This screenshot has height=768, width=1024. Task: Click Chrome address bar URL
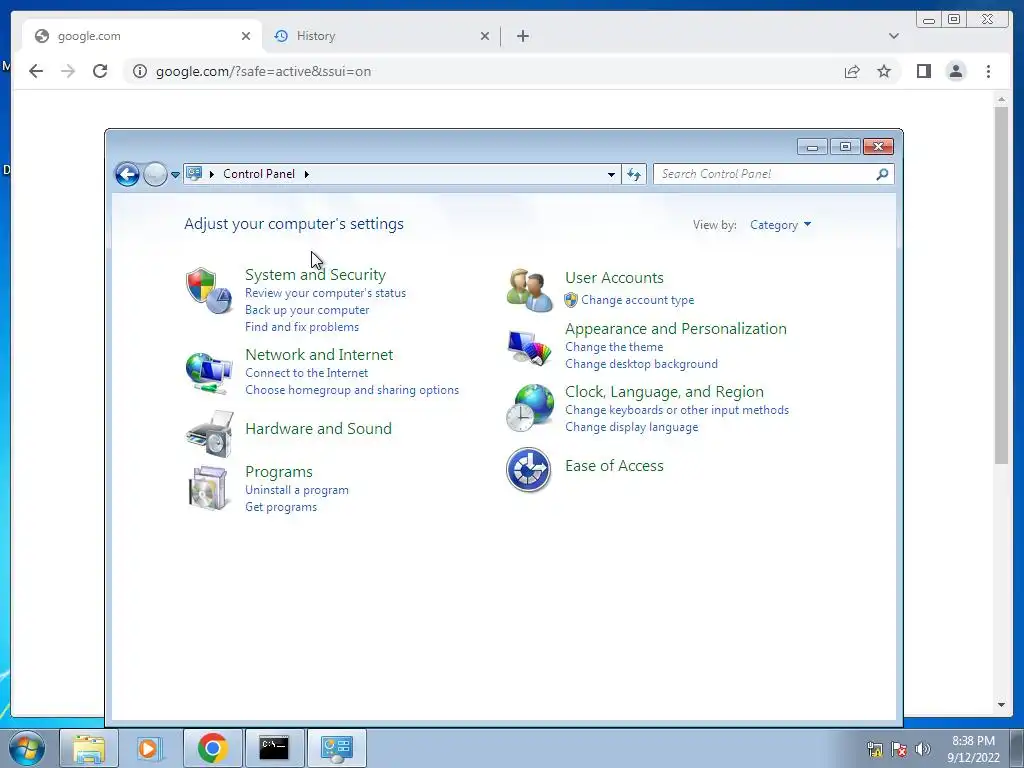[263, 71]
